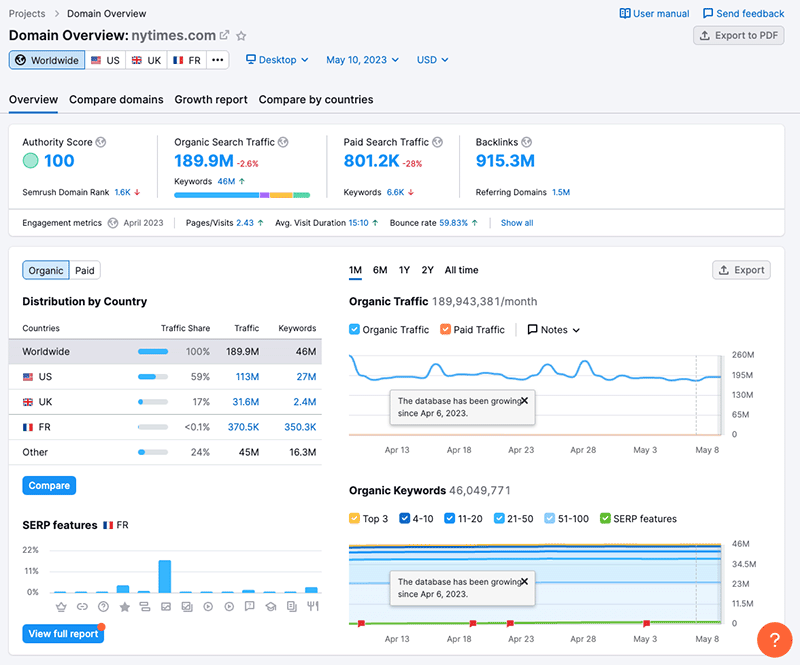Toggle the 51-100 keywords checkbox

549,519
